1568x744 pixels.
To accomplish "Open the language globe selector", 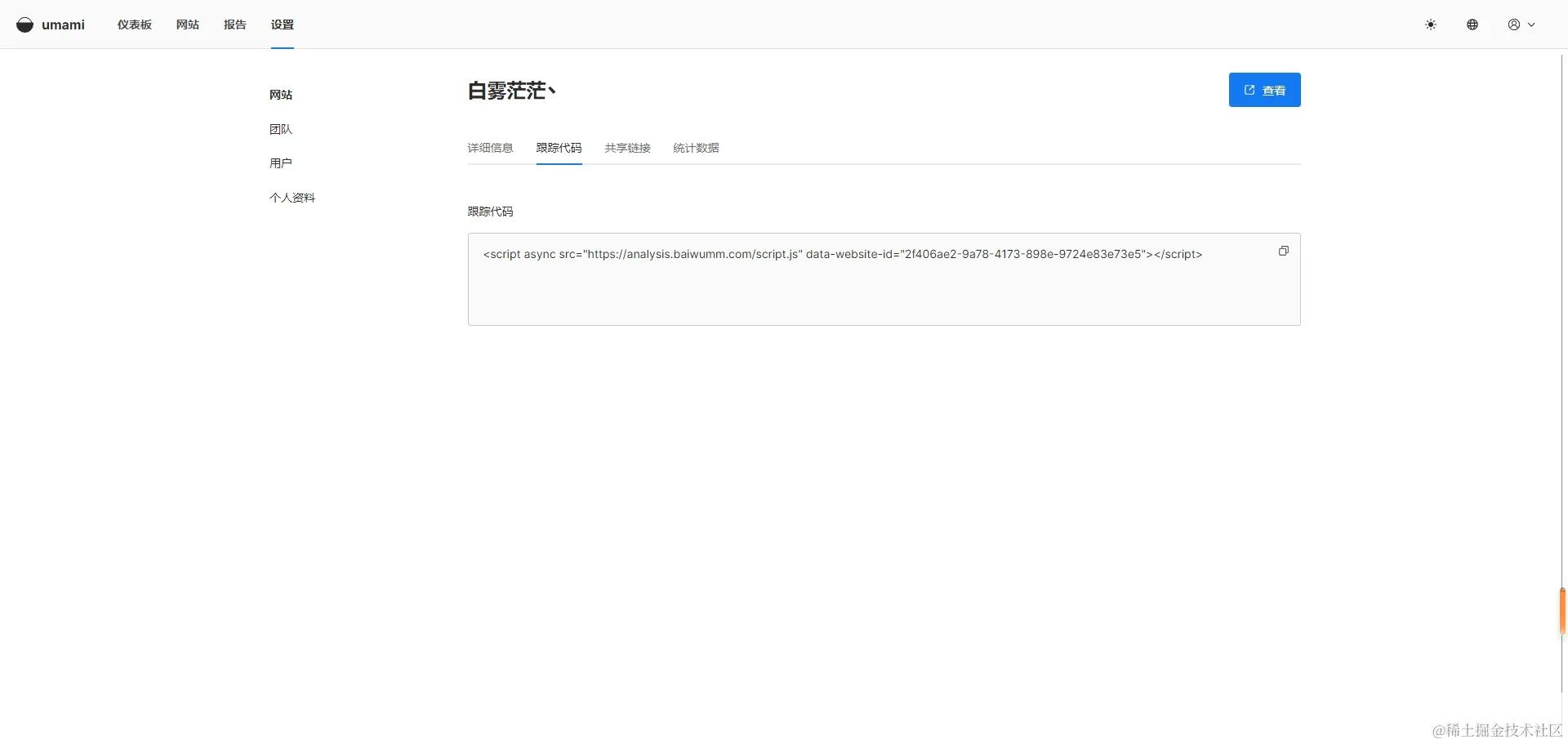I will [1472, 25].
